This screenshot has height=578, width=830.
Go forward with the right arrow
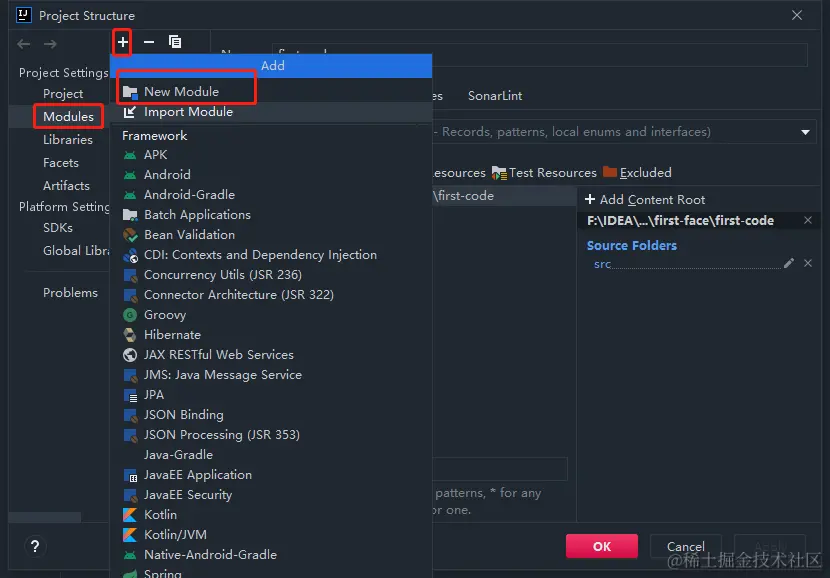tap(50, 44)
